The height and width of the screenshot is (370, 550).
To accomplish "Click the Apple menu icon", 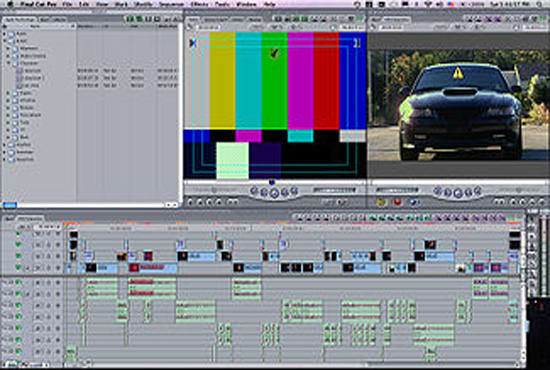I will [9, 4].
